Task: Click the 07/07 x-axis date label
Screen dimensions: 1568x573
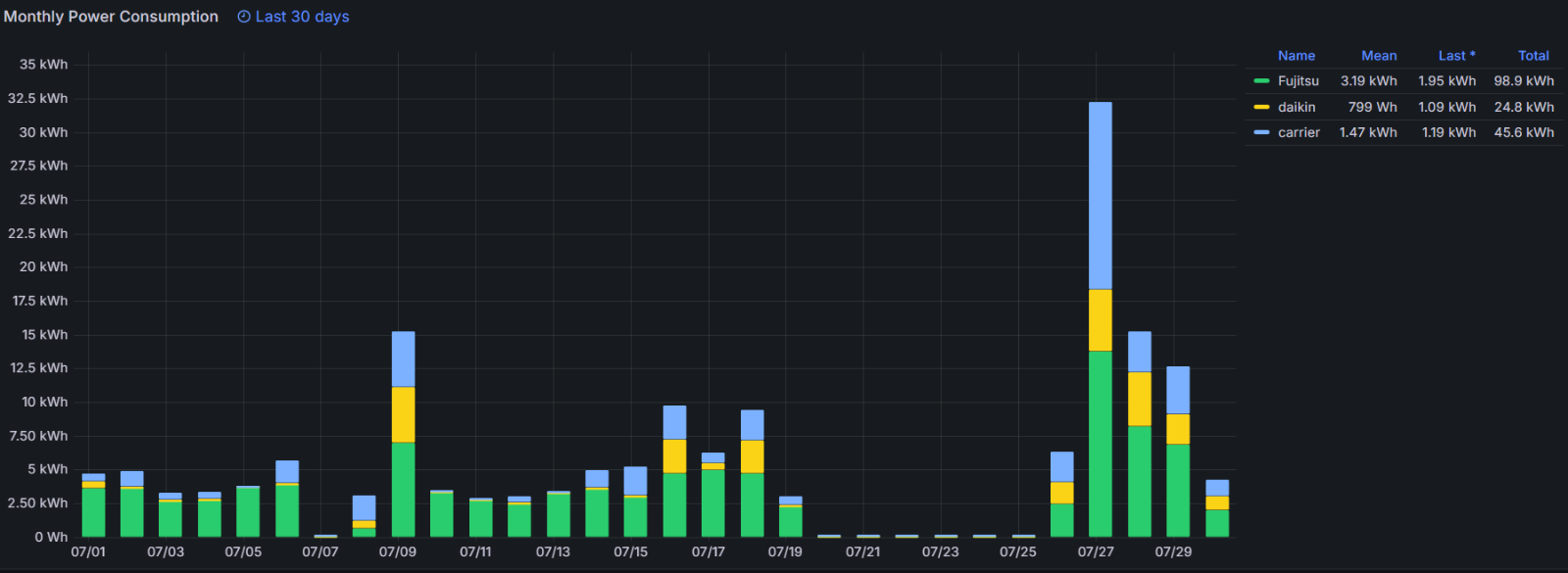Action: tap(320, 552)
